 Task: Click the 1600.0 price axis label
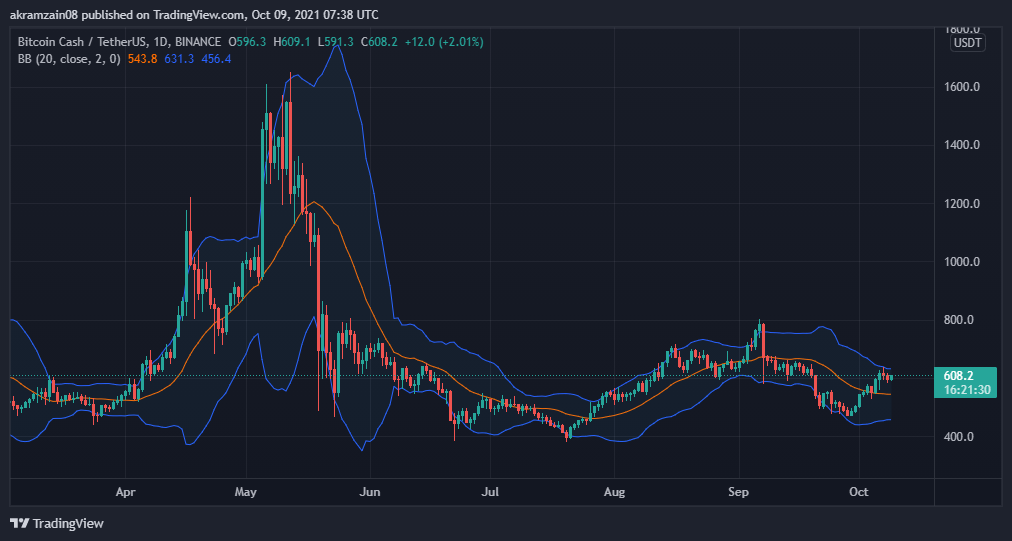[x=962, y=87]
